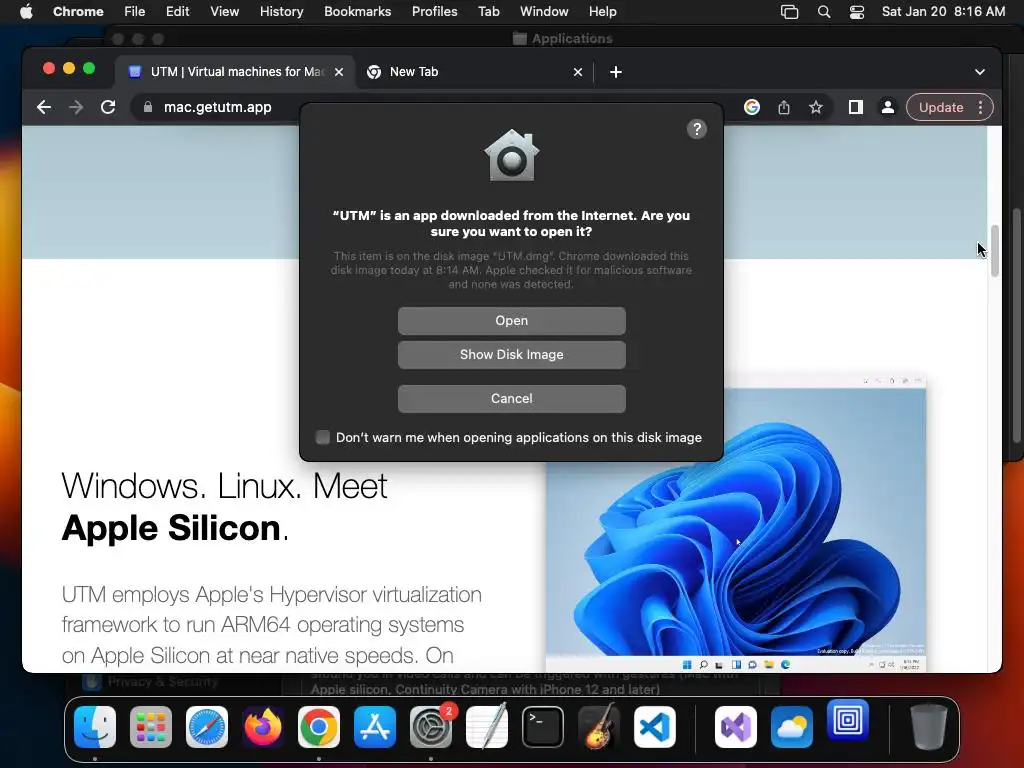
Task: Open Finder from the Dock
Action: click(95, 726)
